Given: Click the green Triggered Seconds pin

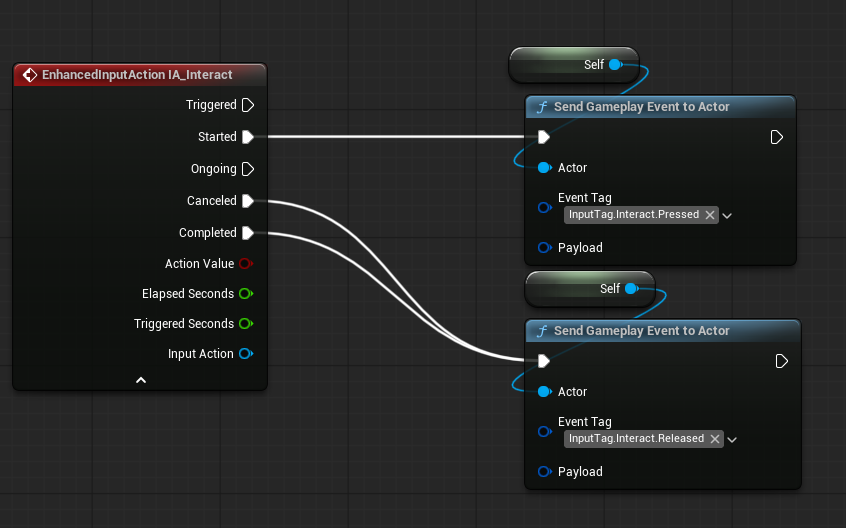Looking at the screenshot, I should 245,324.
